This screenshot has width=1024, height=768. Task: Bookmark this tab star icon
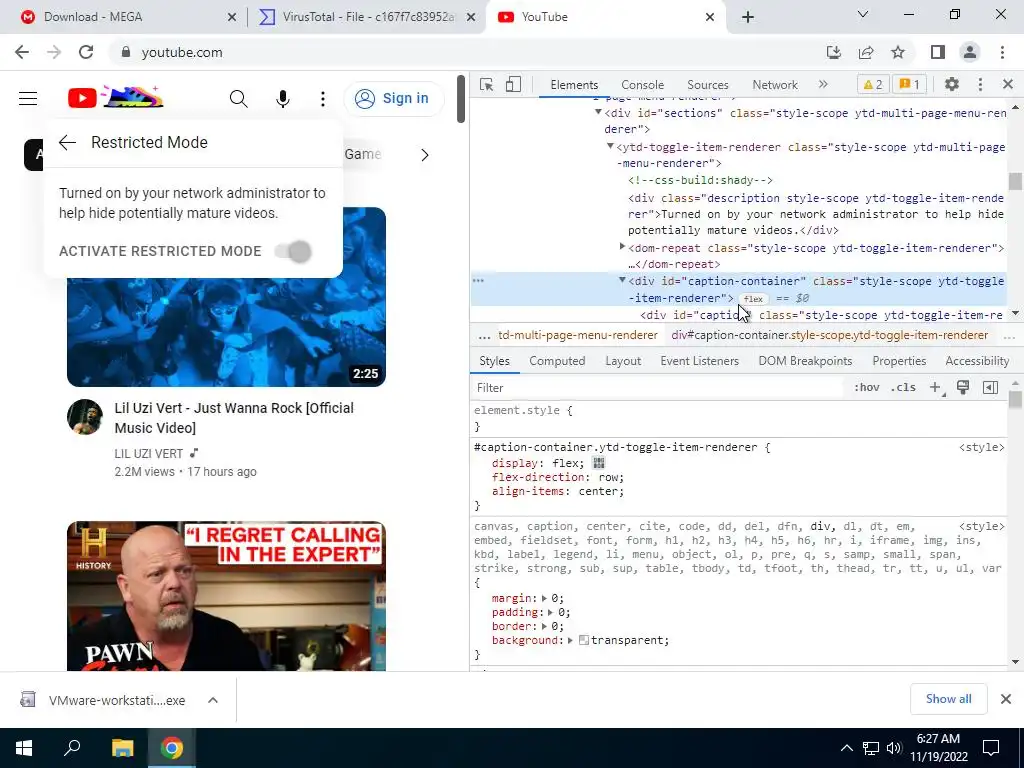point(898,52)
